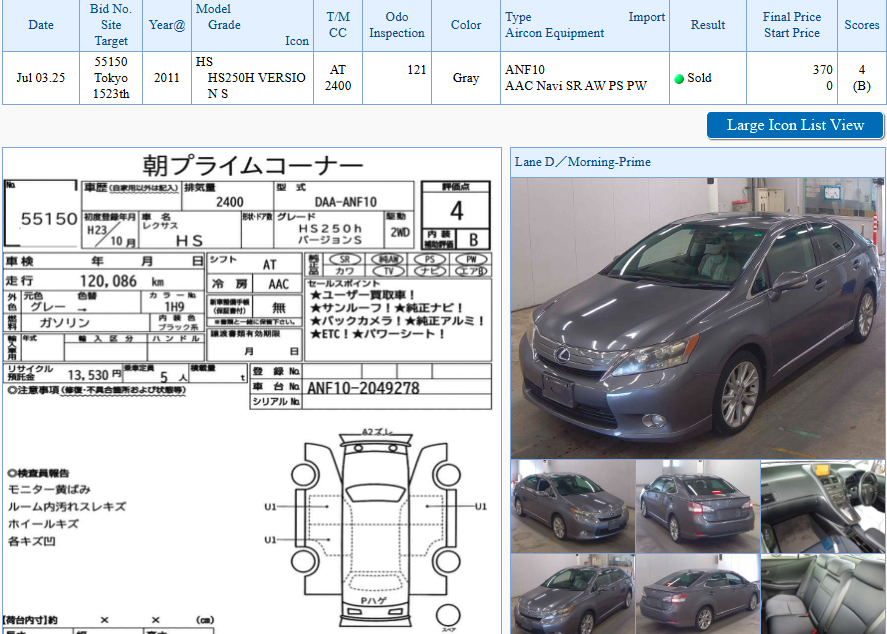The image size is (887, 634).
Task: Open the auction sheet image
Action: click(x=252, y=391)
